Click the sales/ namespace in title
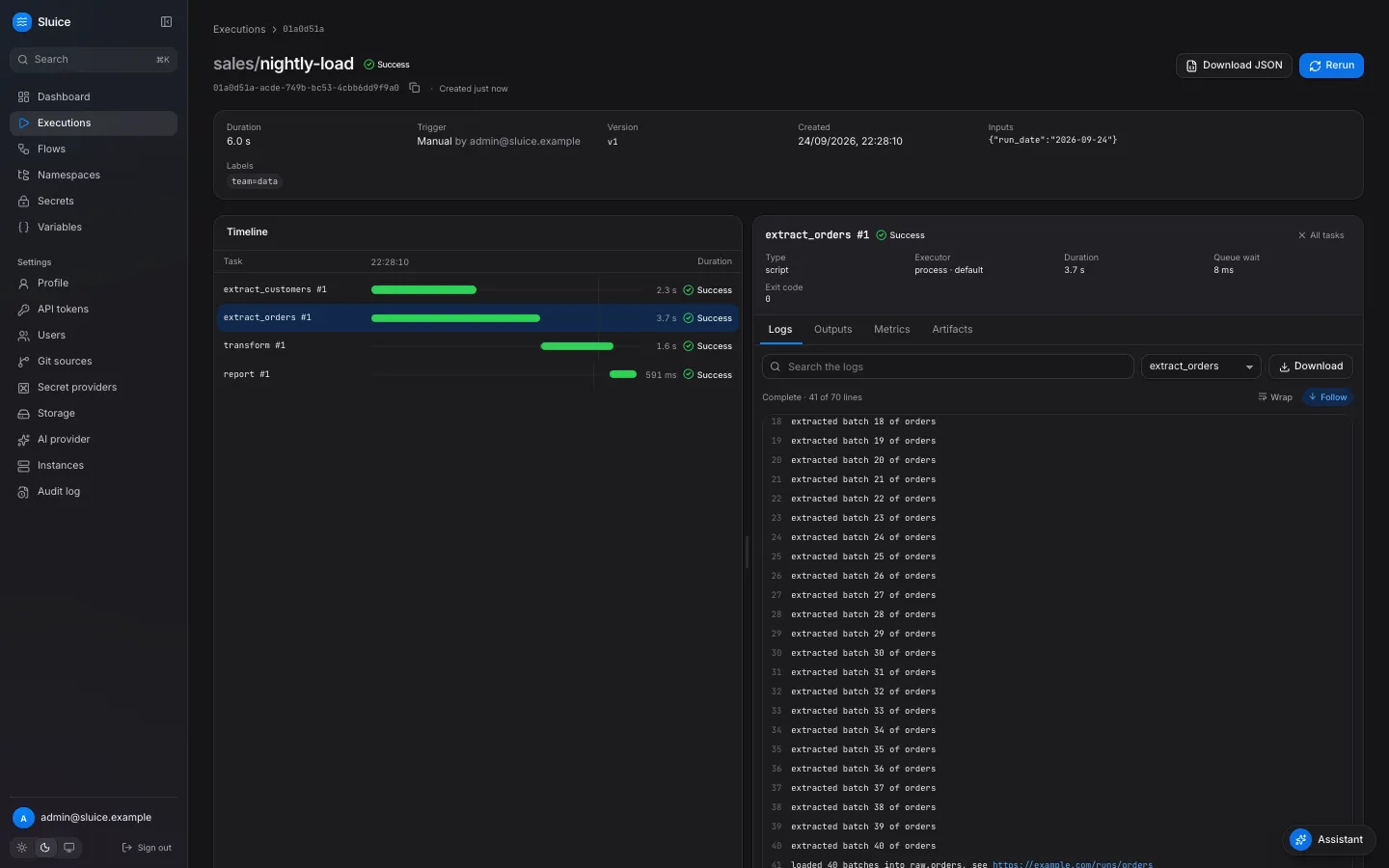Viewport: 1389px width, 868px height. (236, 64)
